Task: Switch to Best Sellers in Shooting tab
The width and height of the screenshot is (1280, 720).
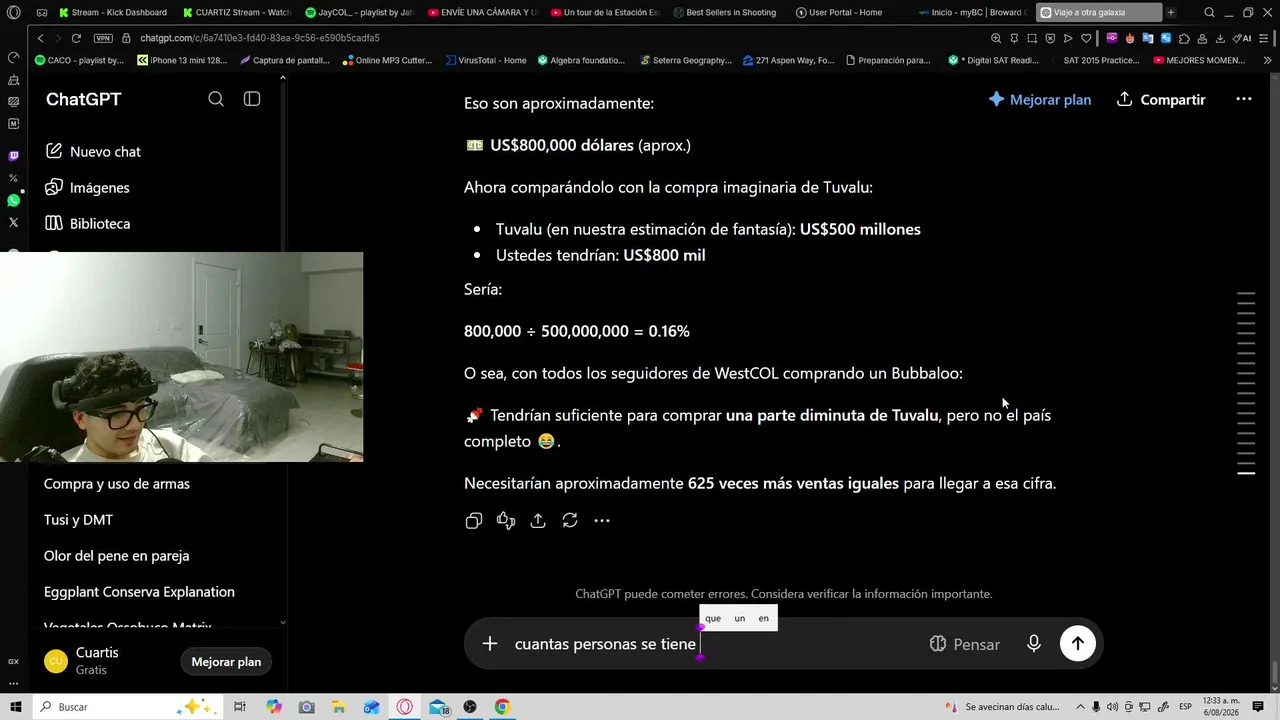Action: [x=727, y=13]
